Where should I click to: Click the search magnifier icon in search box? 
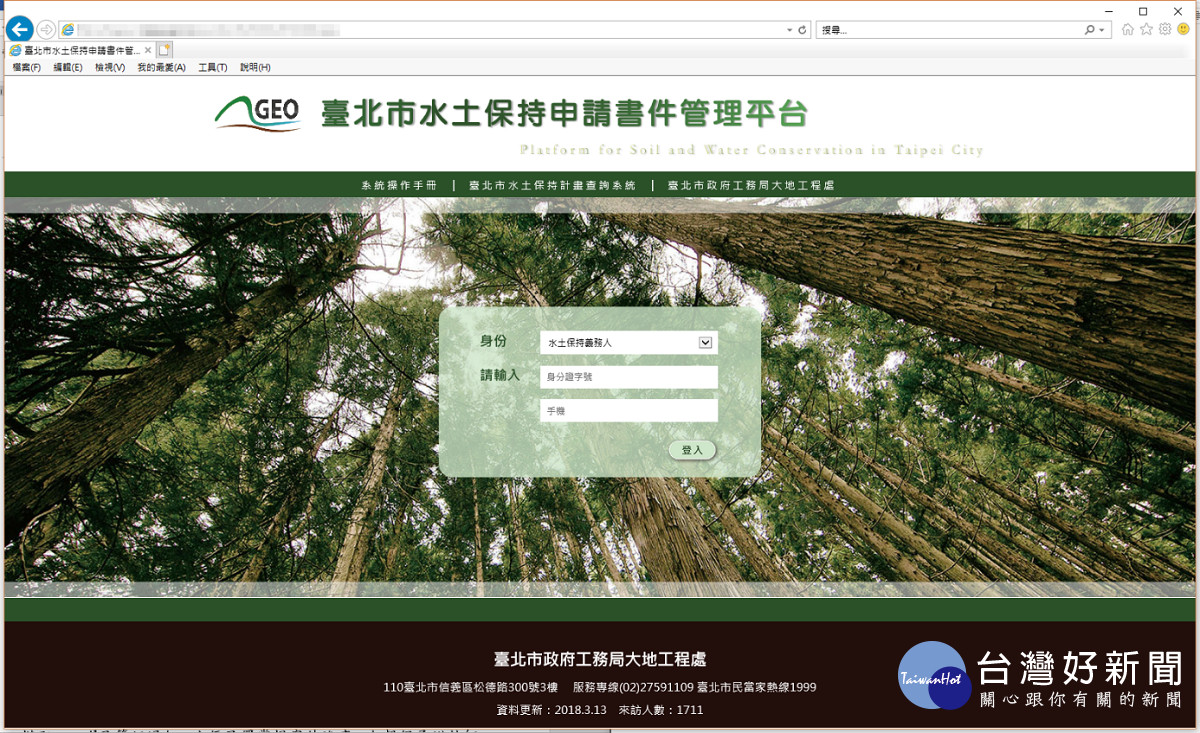pos(1089,30)
